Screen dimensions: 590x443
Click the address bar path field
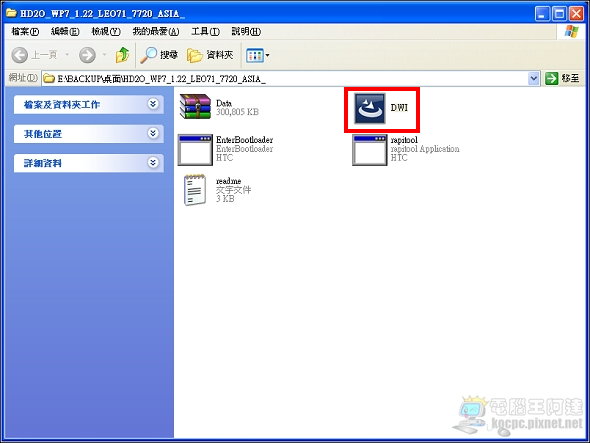point(290,78)
